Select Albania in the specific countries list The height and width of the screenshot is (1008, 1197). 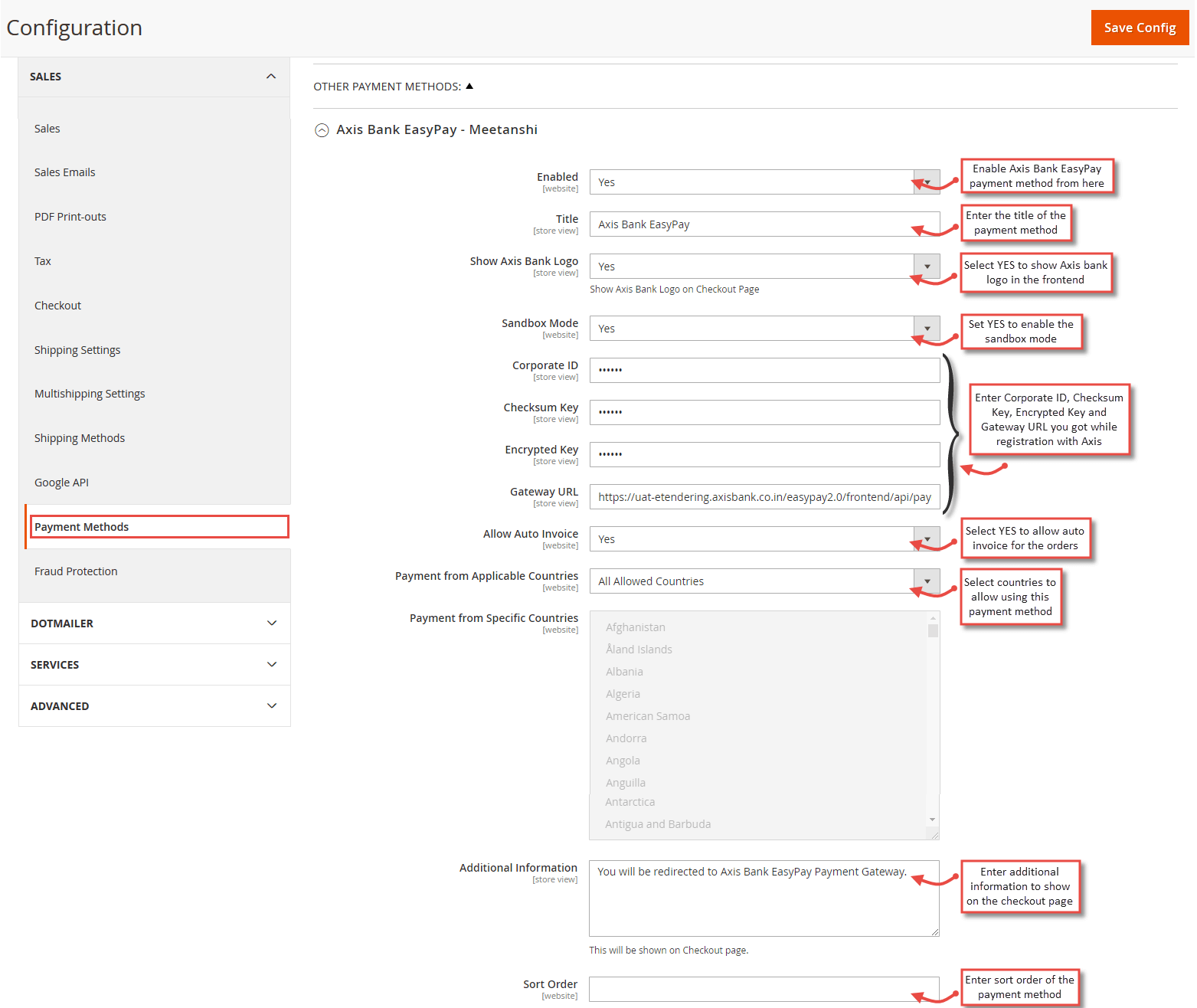tap(624, 671)
